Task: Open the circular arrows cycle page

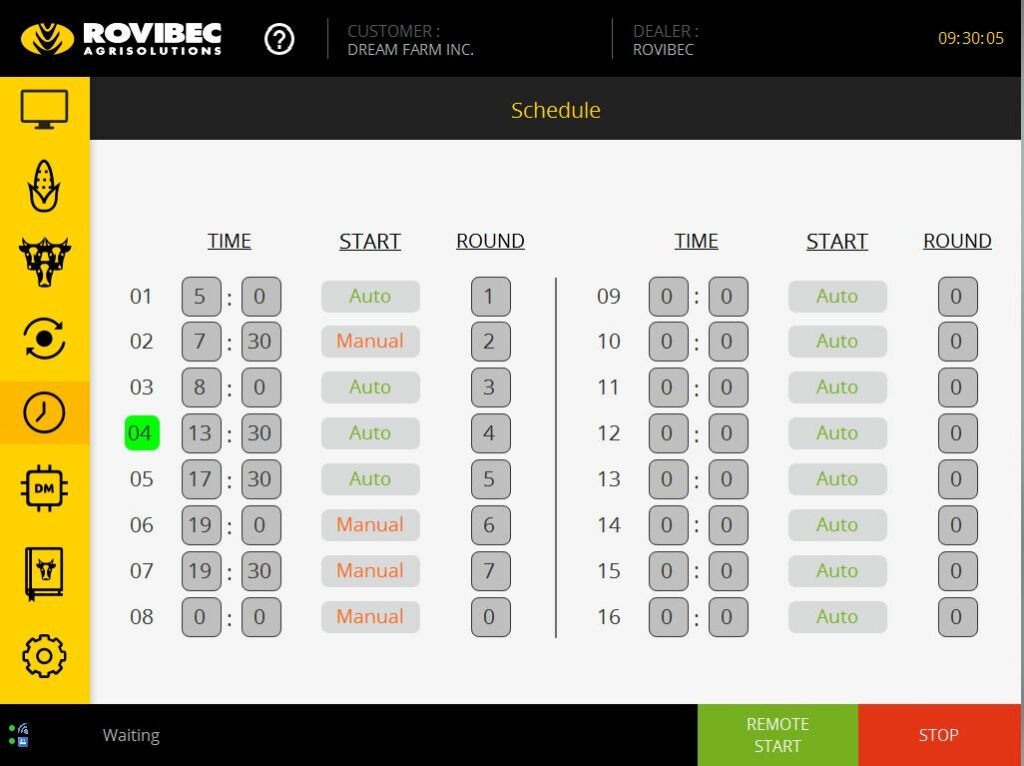Action: click(44, 338)
